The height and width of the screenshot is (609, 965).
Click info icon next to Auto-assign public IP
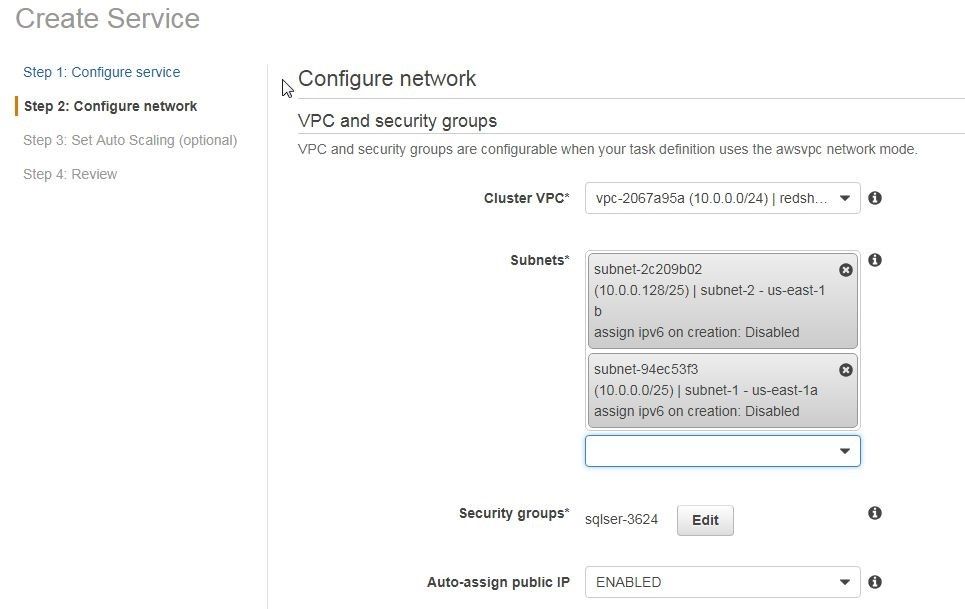coord(875,582)
